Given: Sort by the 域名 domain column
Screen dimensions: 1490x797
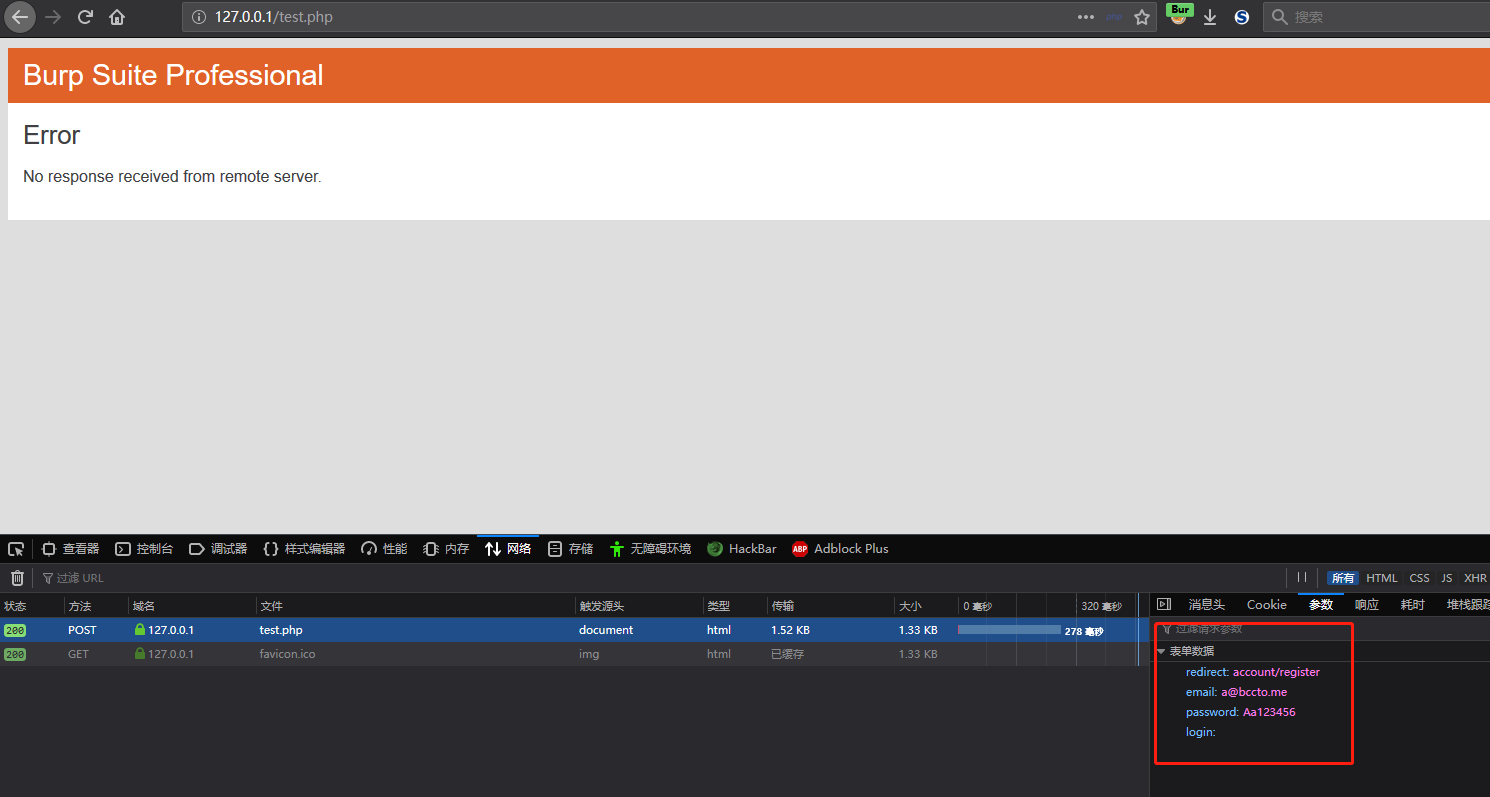Looking at the screenshot, I should tap(192, 606).
